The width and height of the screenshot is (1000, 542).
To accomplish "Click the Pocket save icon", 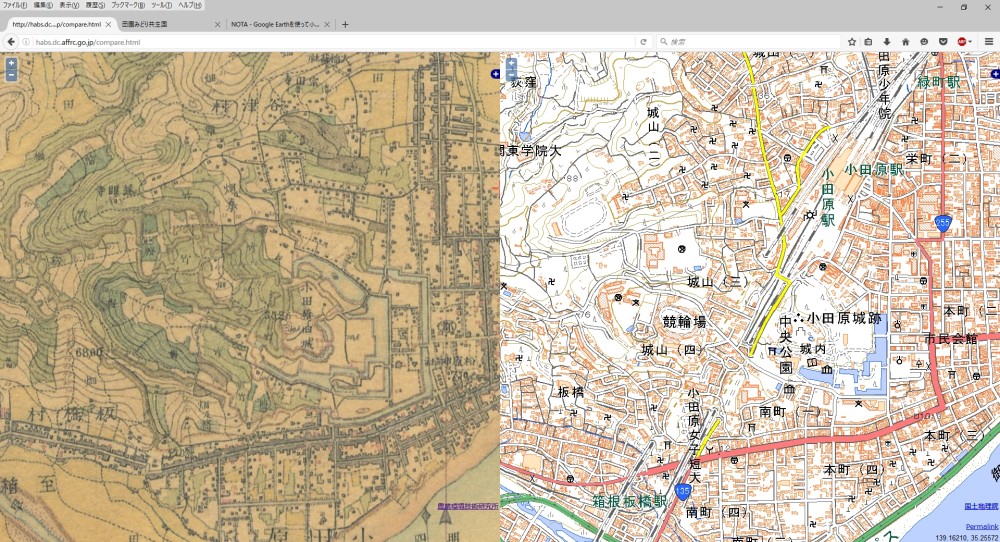I will point(942,42).
